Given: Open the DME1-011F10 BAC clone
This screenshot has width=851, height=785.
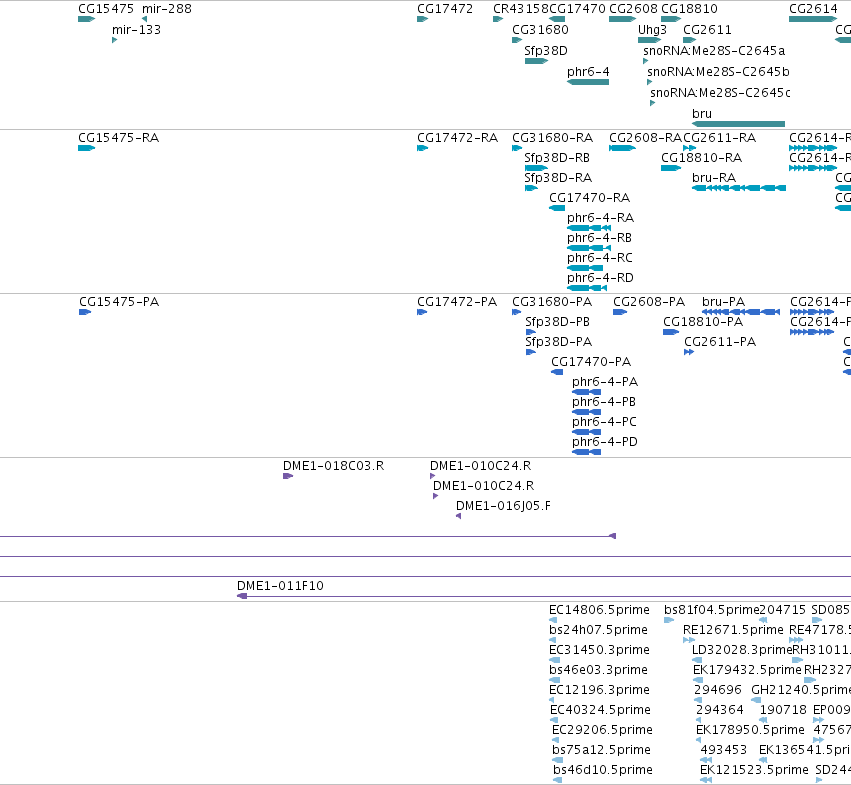Looking at the screenshot, I should pos(280,586).
